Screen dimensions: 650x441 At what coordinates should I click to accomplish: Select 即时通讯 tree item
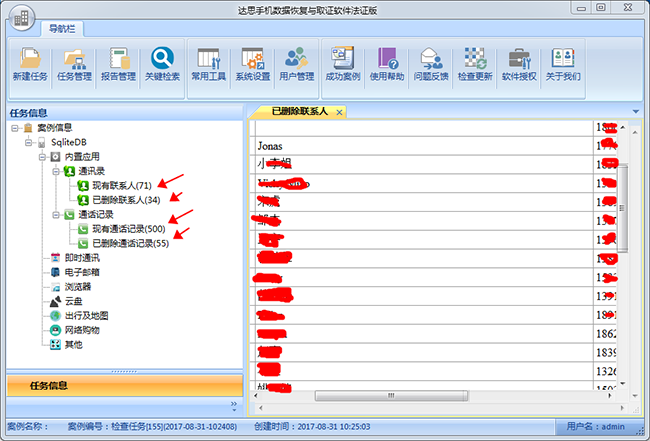pos(82,258)
